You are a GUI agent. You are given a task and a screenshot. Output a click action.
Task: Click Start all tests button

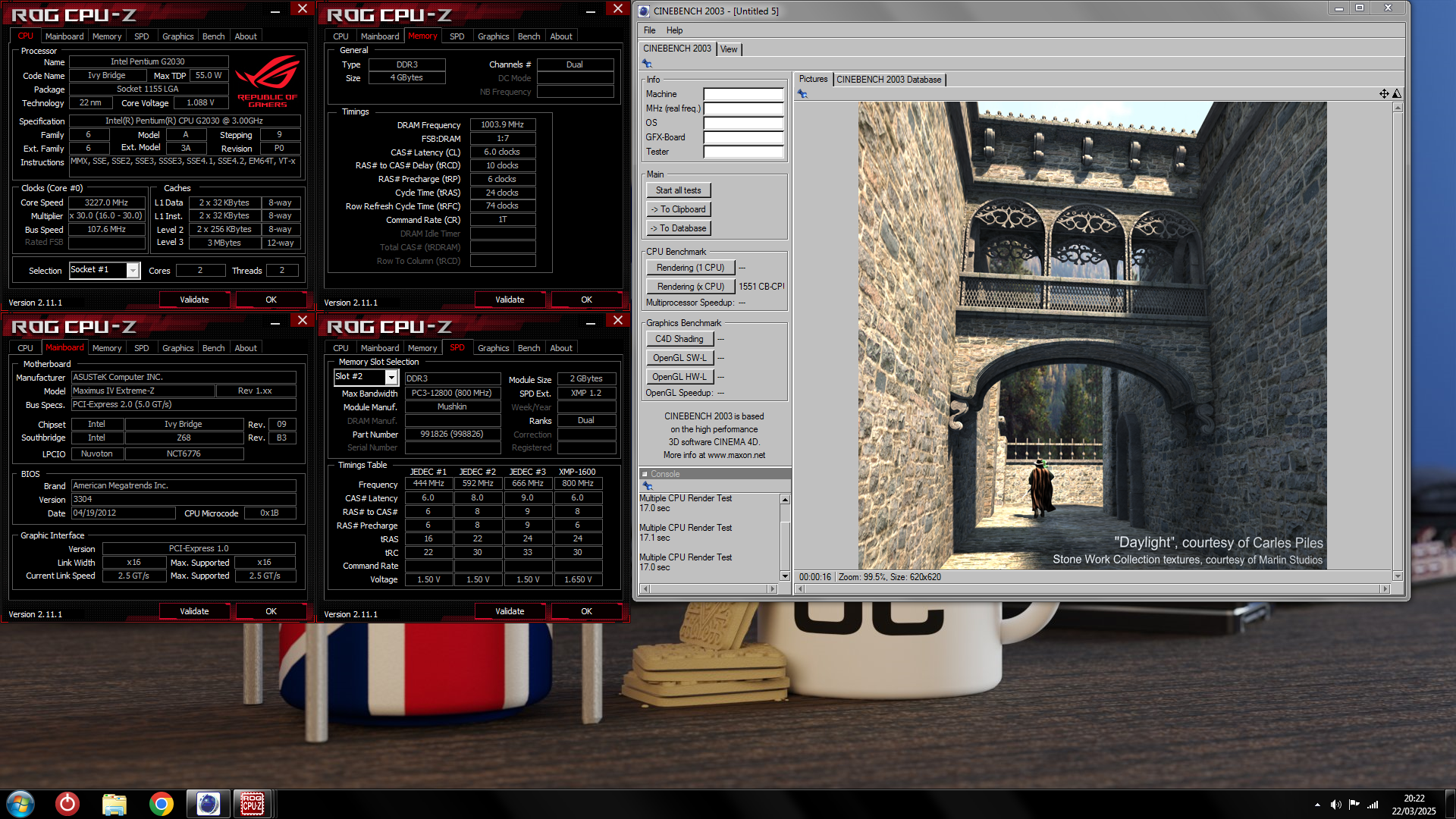[x=679, y=190]
